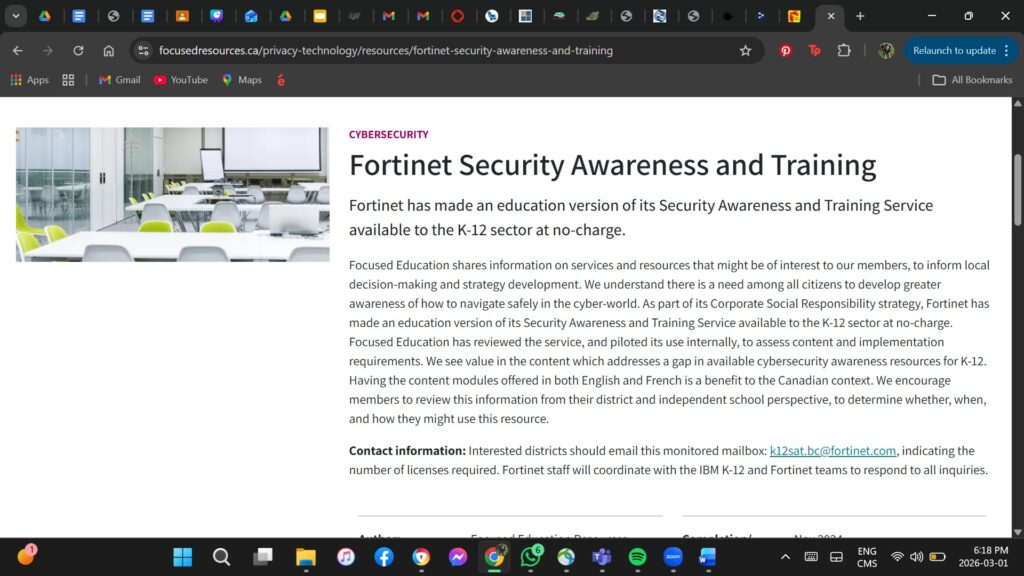Open the YouTube bookmark
The width and height of the screenshot is (1024, 576).
point(180,80)
